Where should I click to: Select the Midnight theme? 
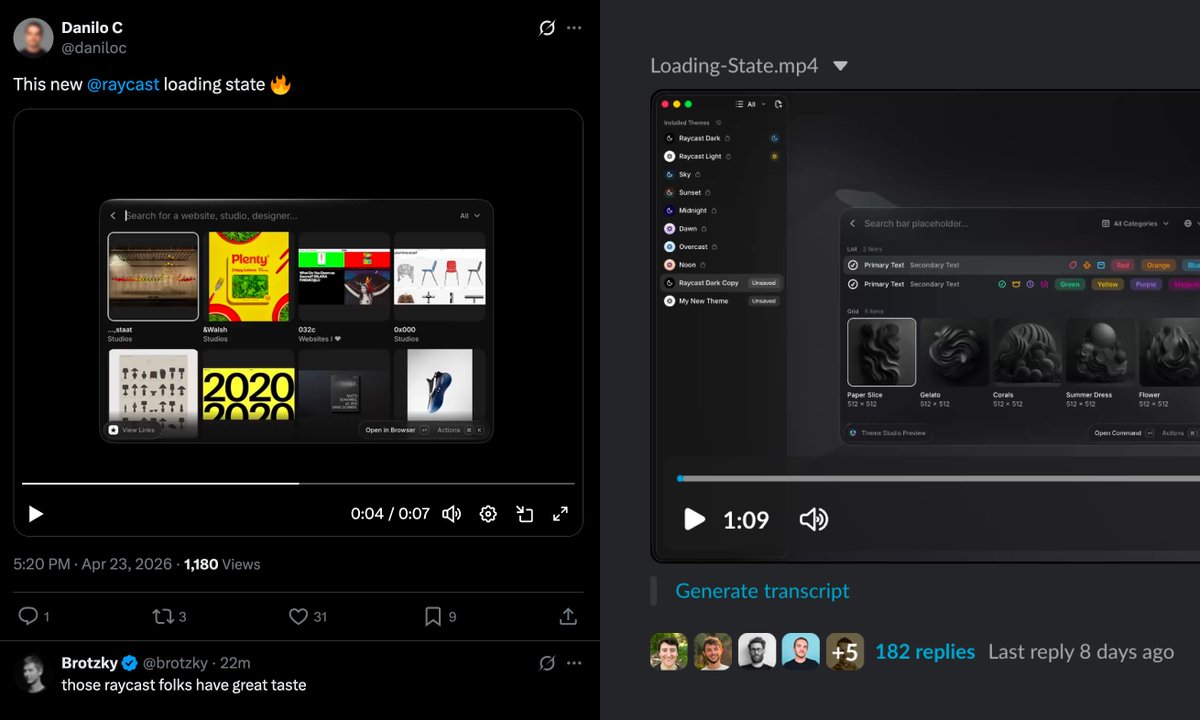point(692,210)
